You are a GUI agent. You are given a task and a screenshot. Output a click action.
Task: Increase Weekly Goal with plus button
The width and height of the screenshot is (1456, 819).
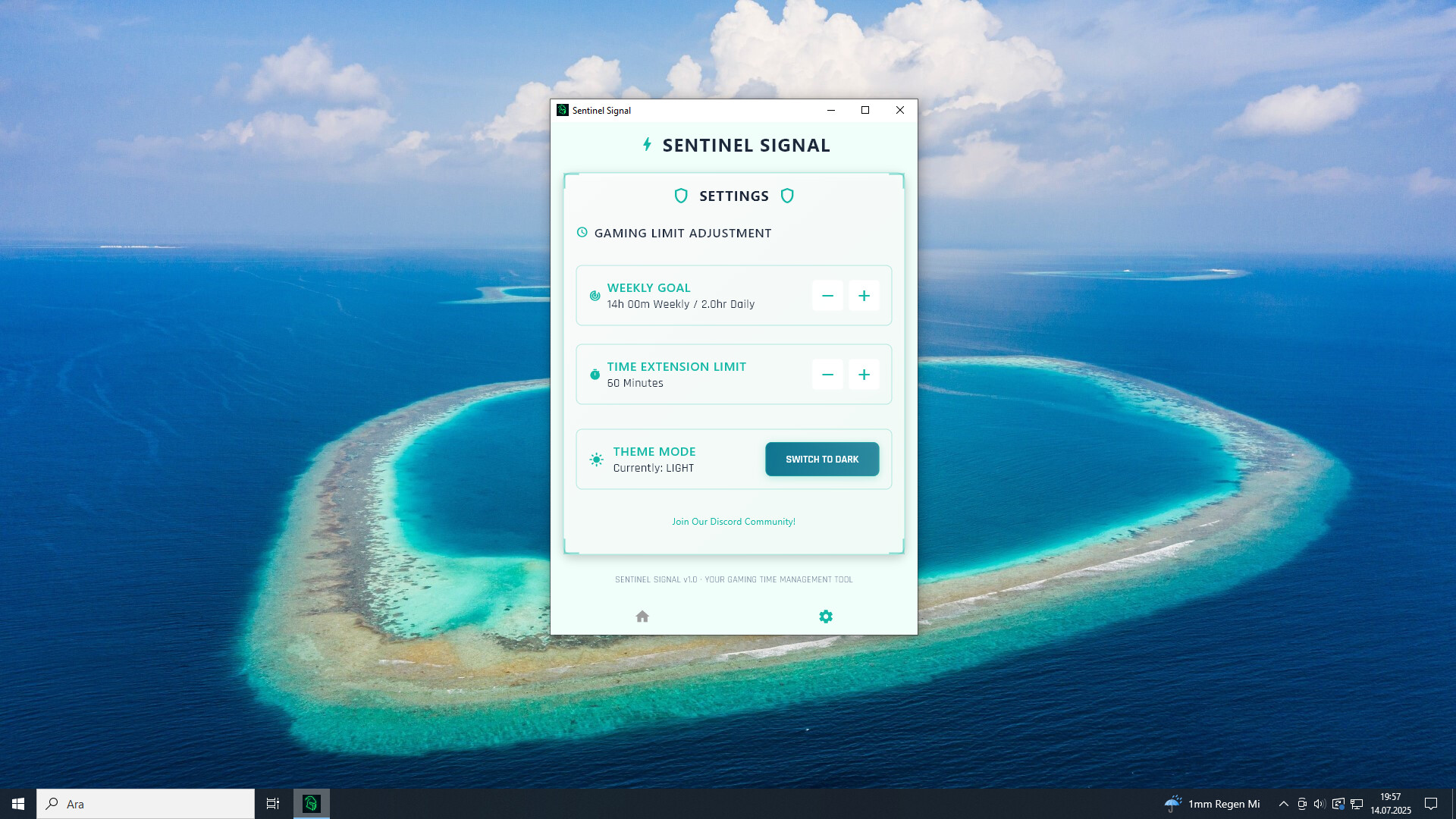point(864,296)
